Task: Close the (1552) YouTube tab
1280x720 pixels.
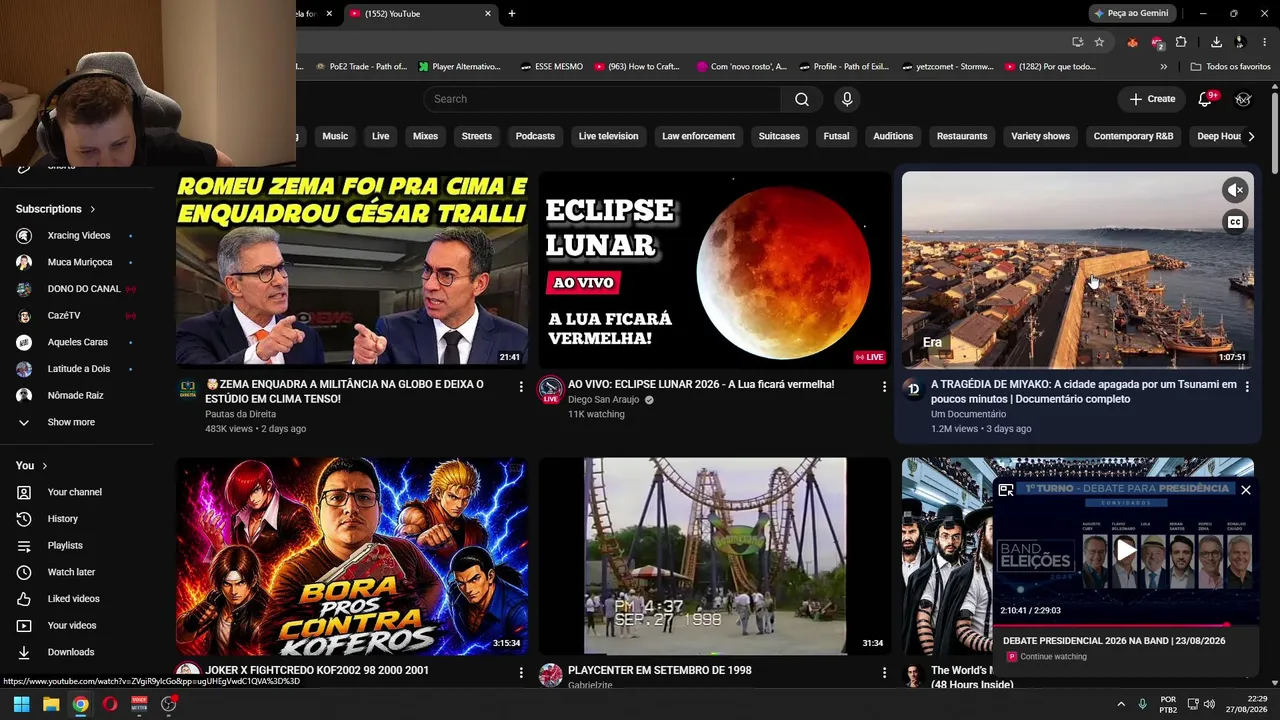Action: click(488, 14)
